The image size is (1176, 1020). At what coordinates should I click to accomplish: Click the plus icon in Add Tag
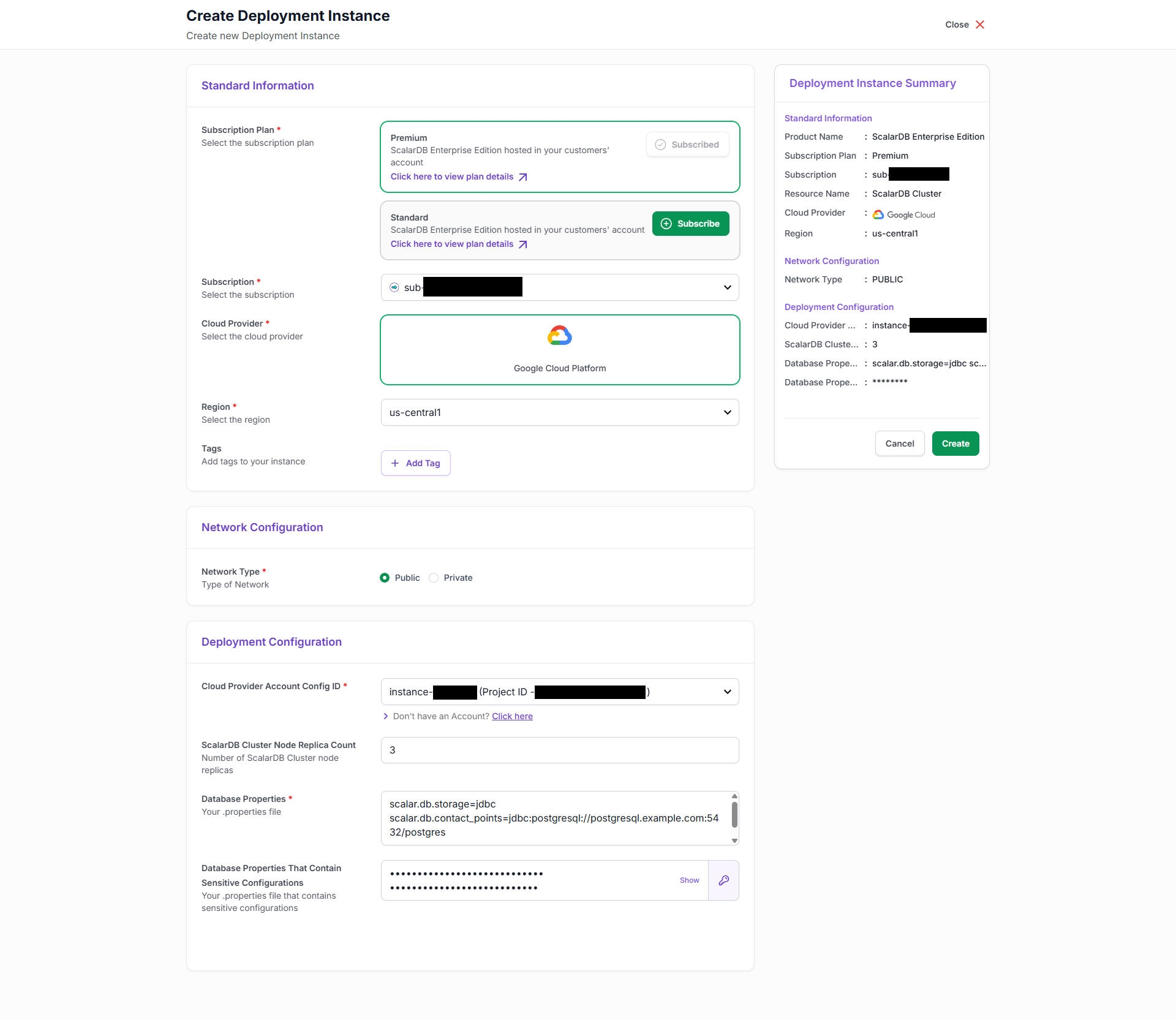(x=395, y=463)
